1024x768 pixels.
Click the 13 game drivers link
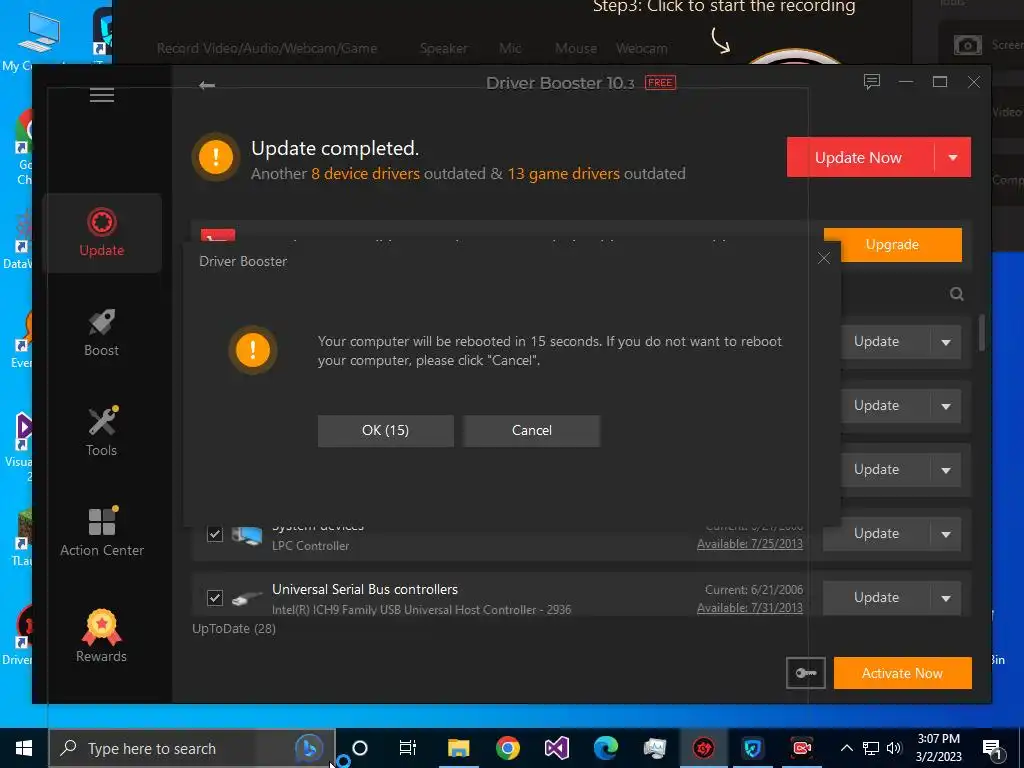[564, 174]
